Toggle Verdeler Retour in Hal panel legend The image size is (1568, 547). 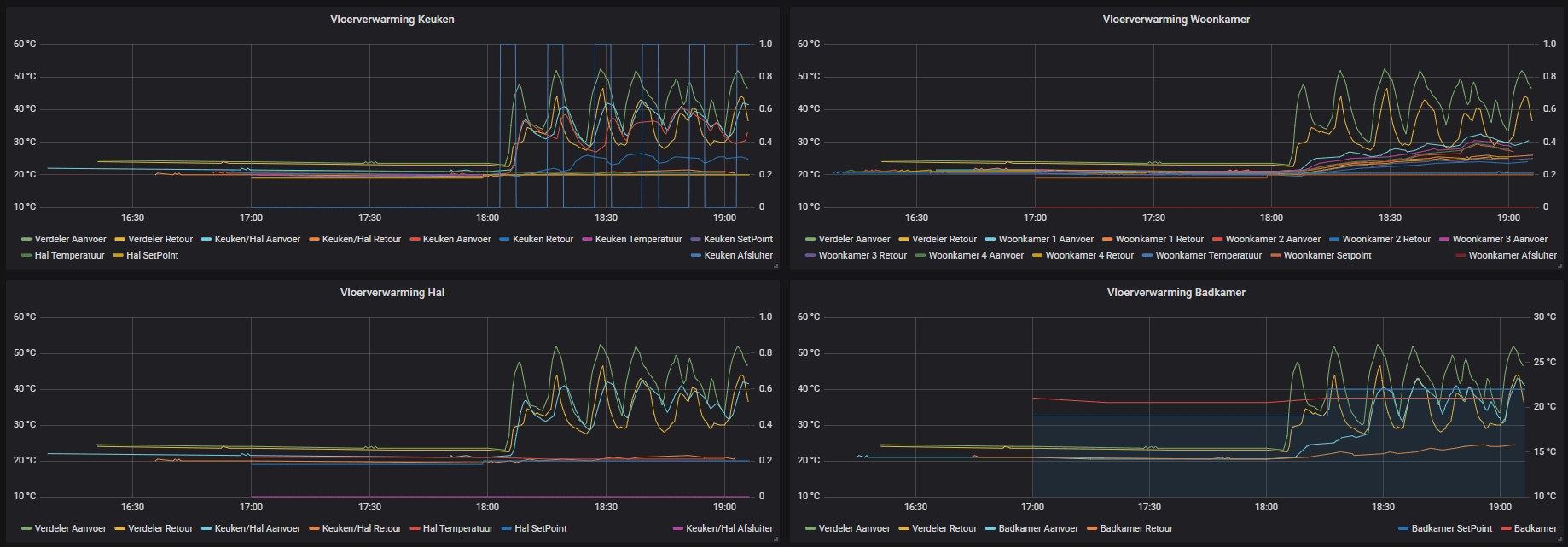coord(160,529)
